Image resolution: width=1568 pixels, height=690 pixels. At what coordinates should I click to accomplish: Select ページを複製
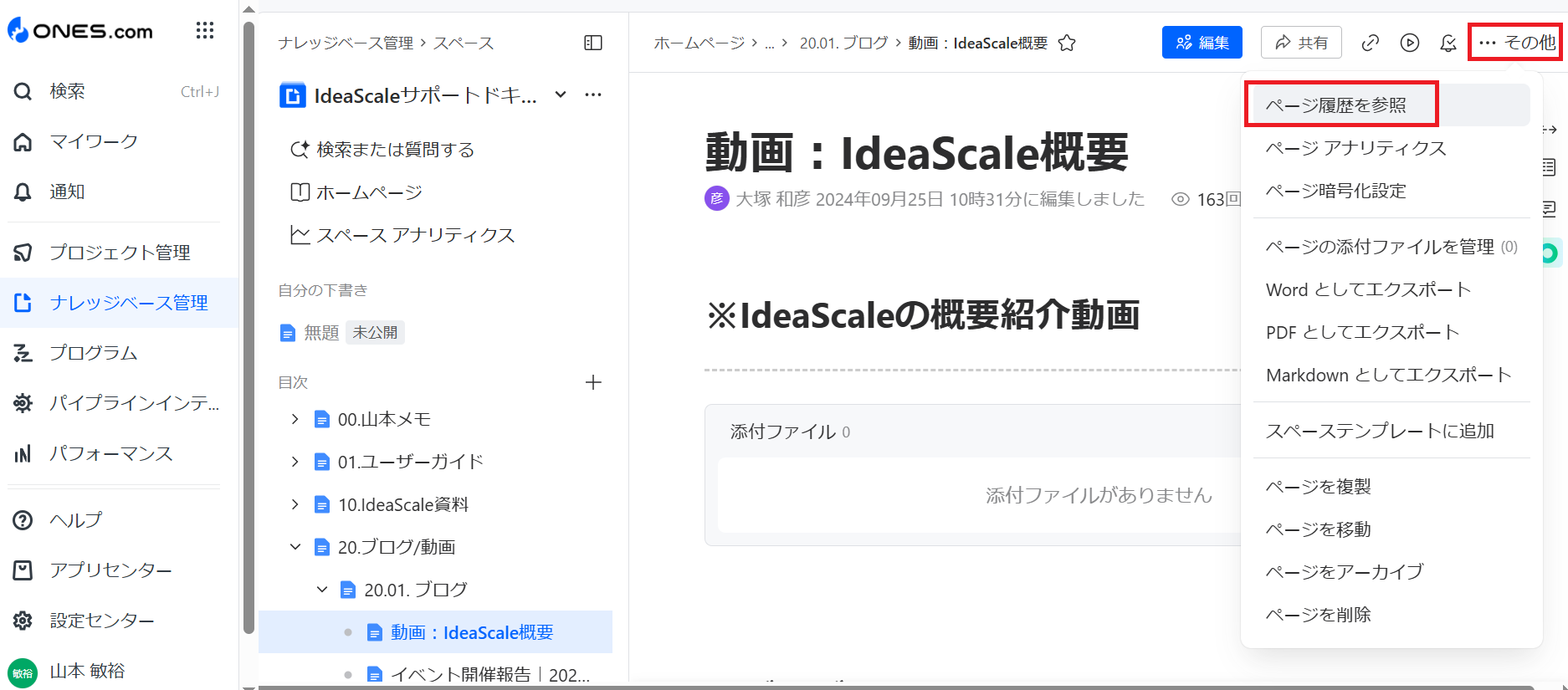tap(1391, 487)
